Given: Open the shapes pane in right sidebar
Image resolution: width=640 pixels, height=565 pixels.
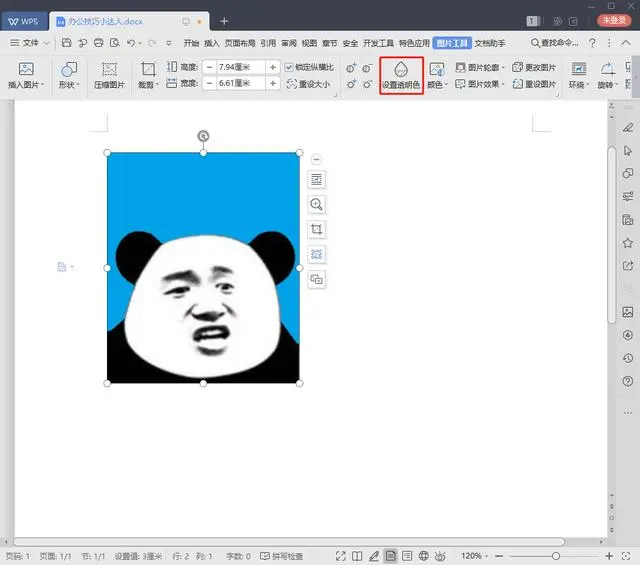Looking at the screenshot, I should point(628,174).
